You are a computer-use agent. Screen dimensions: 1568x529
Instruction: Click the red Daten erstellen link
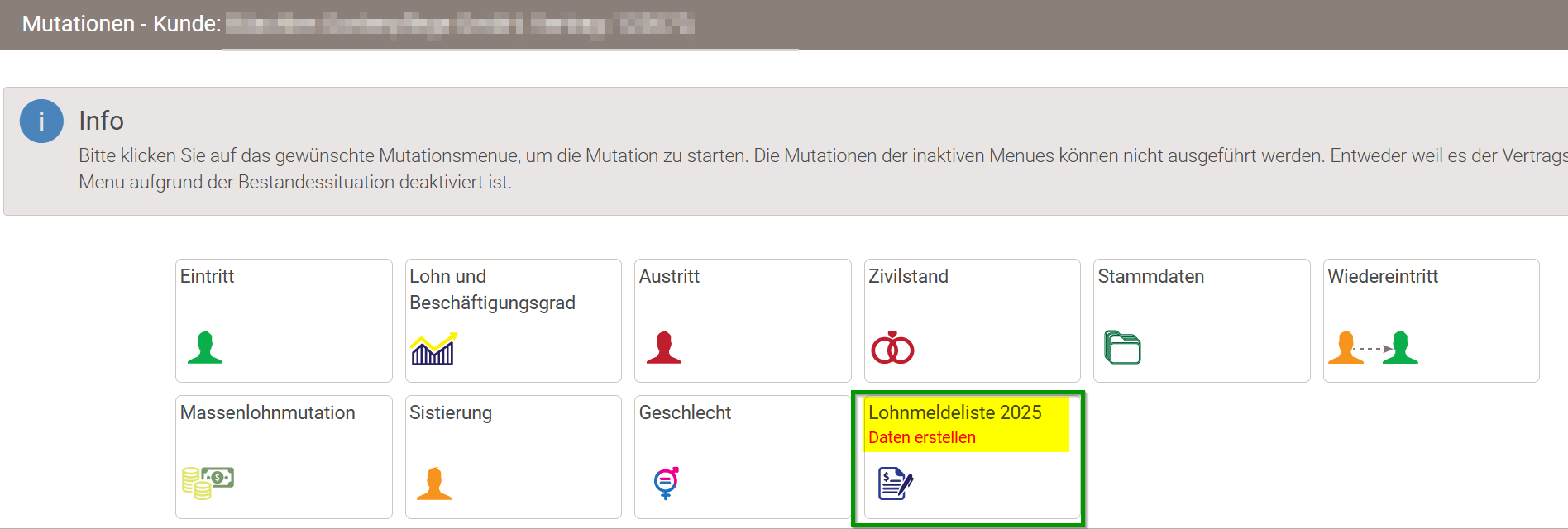click(x=922, y=437)
